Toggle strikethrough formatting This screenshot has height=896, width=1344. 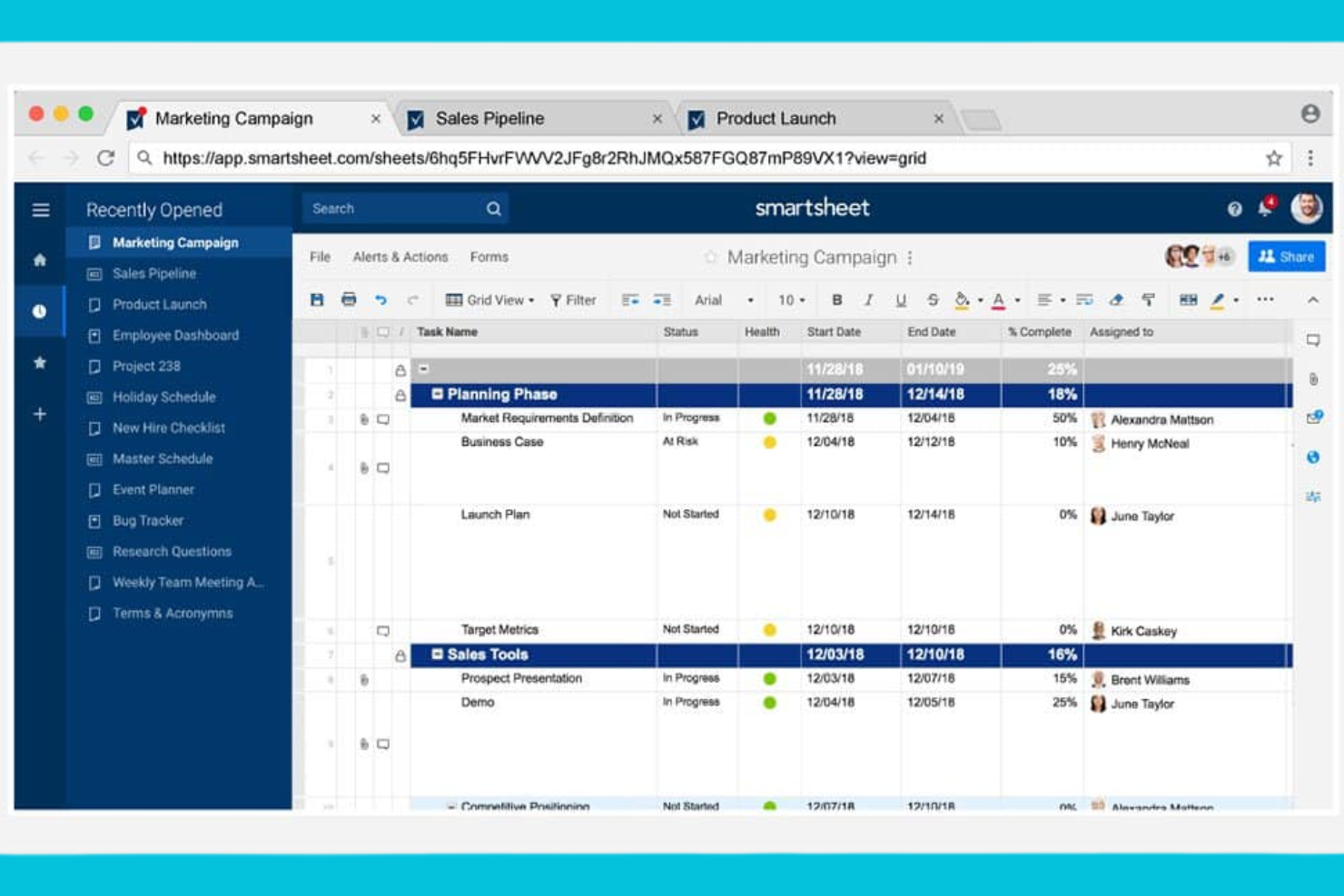932,299
